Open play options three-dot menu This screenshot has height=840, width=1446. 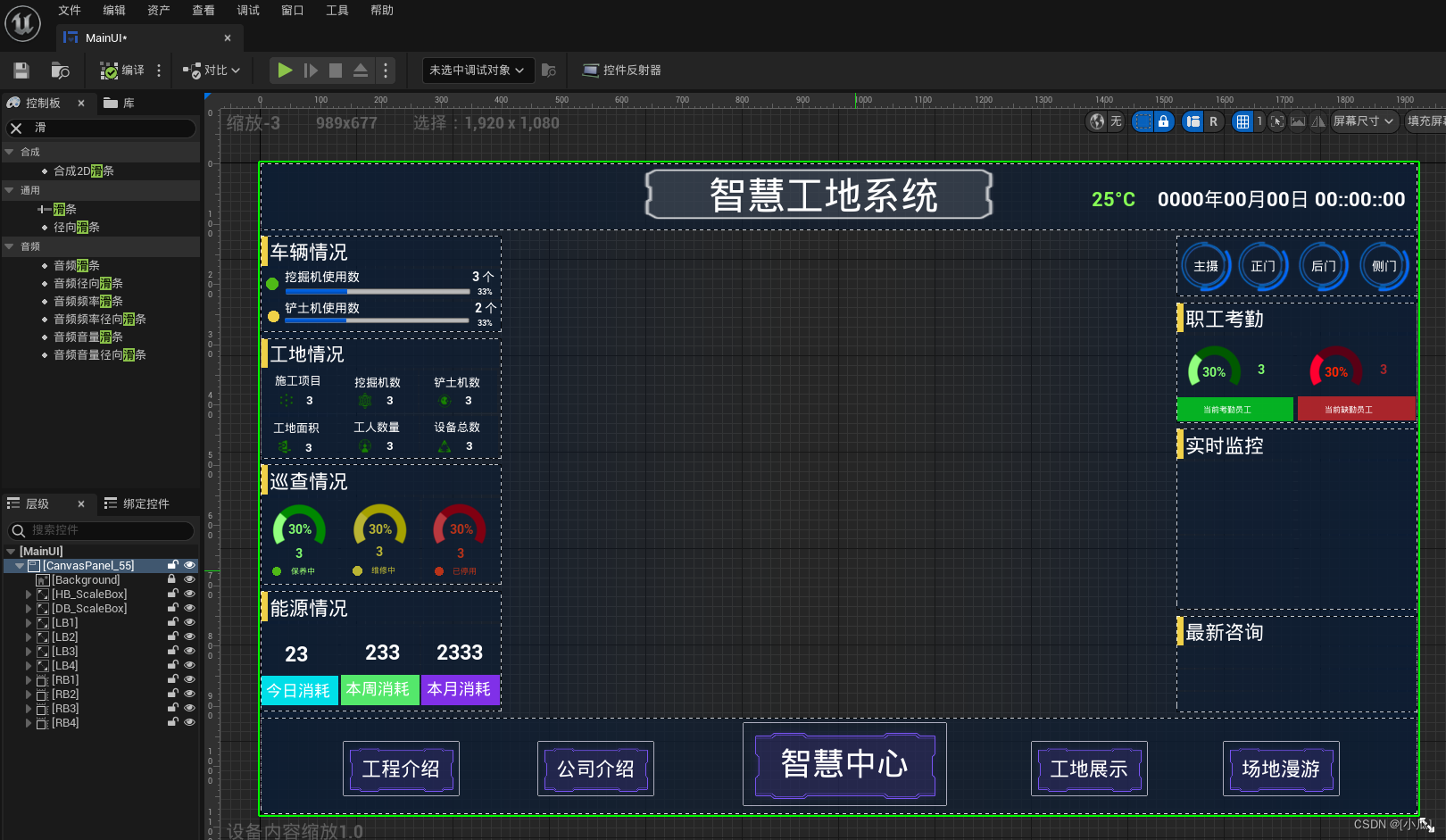pyautogui.click(x=386, y=71)
